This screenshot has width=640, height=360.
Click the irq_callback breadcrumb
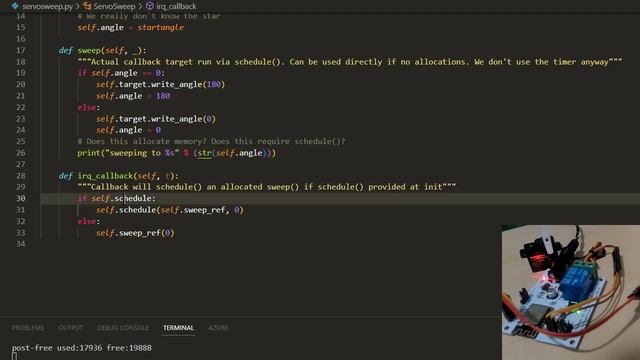point(176,7)
